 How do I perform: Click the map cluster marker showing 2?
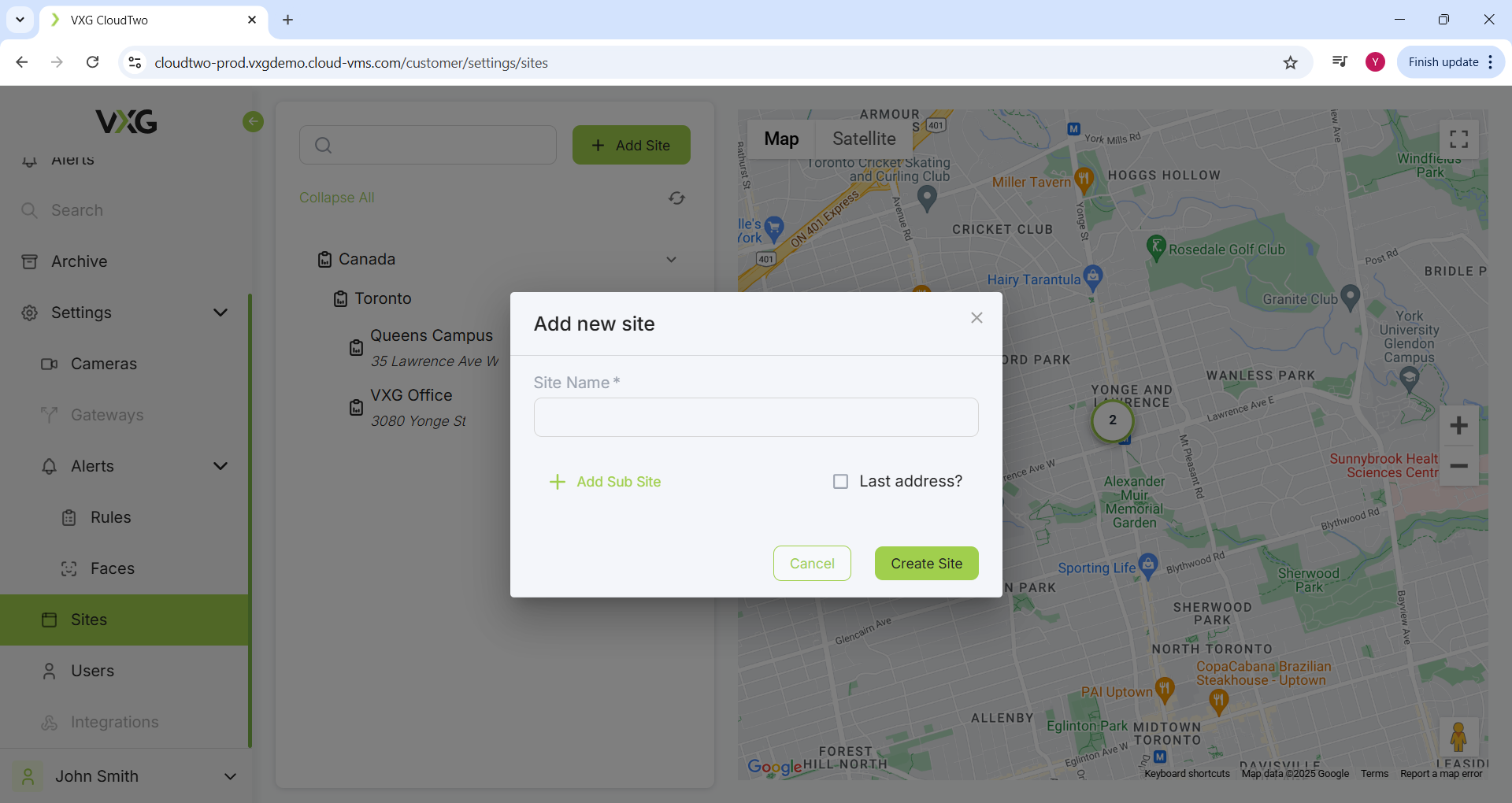[1112, 420]
